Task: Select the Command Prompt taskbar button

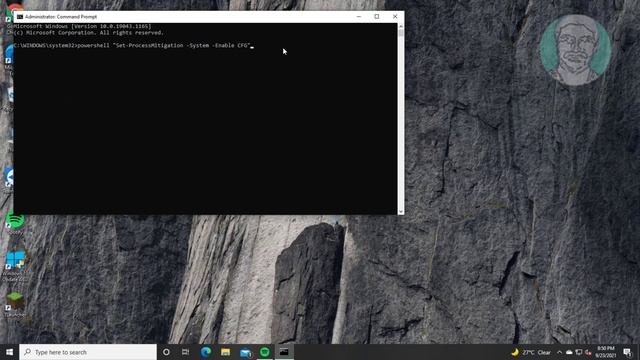Action: pyautogui.click(x=284, y=352)
